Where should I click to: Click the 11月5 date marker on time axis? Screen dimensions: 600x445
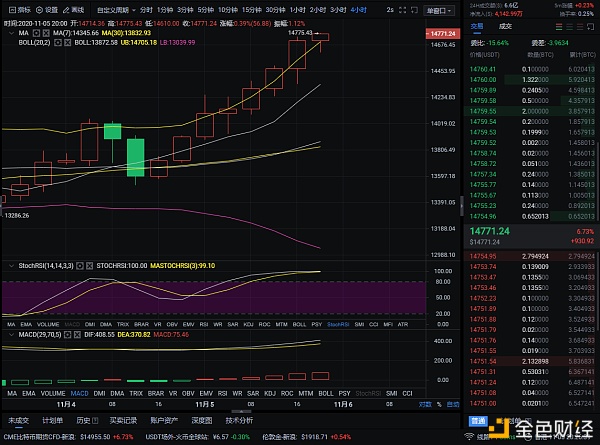[x=205, y=404]
